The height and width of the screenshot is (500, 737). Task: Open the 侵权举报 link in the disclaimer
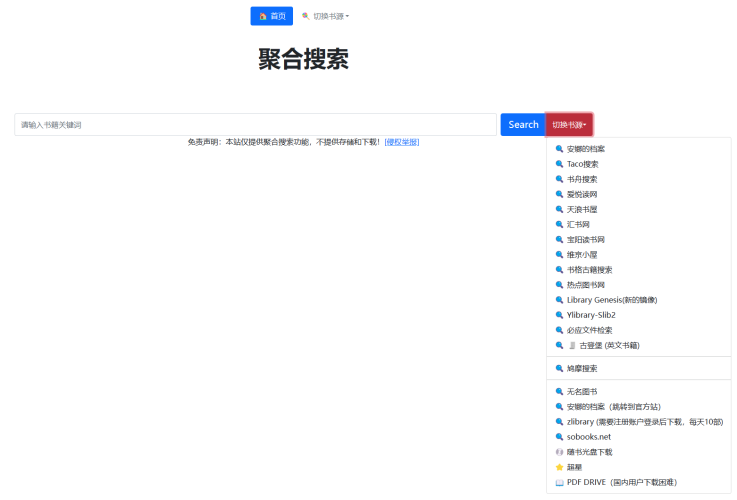coord(402,142)
